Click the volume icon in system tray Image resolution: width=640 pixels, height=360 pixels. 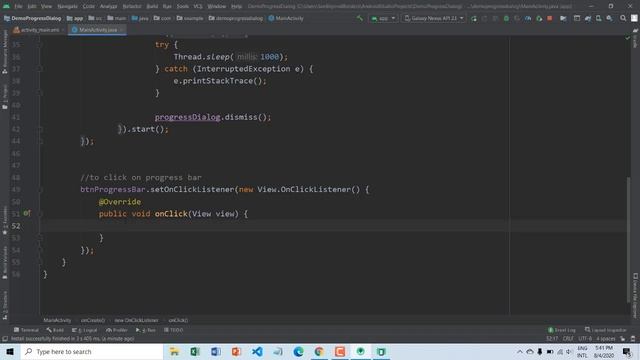[569, 351]
